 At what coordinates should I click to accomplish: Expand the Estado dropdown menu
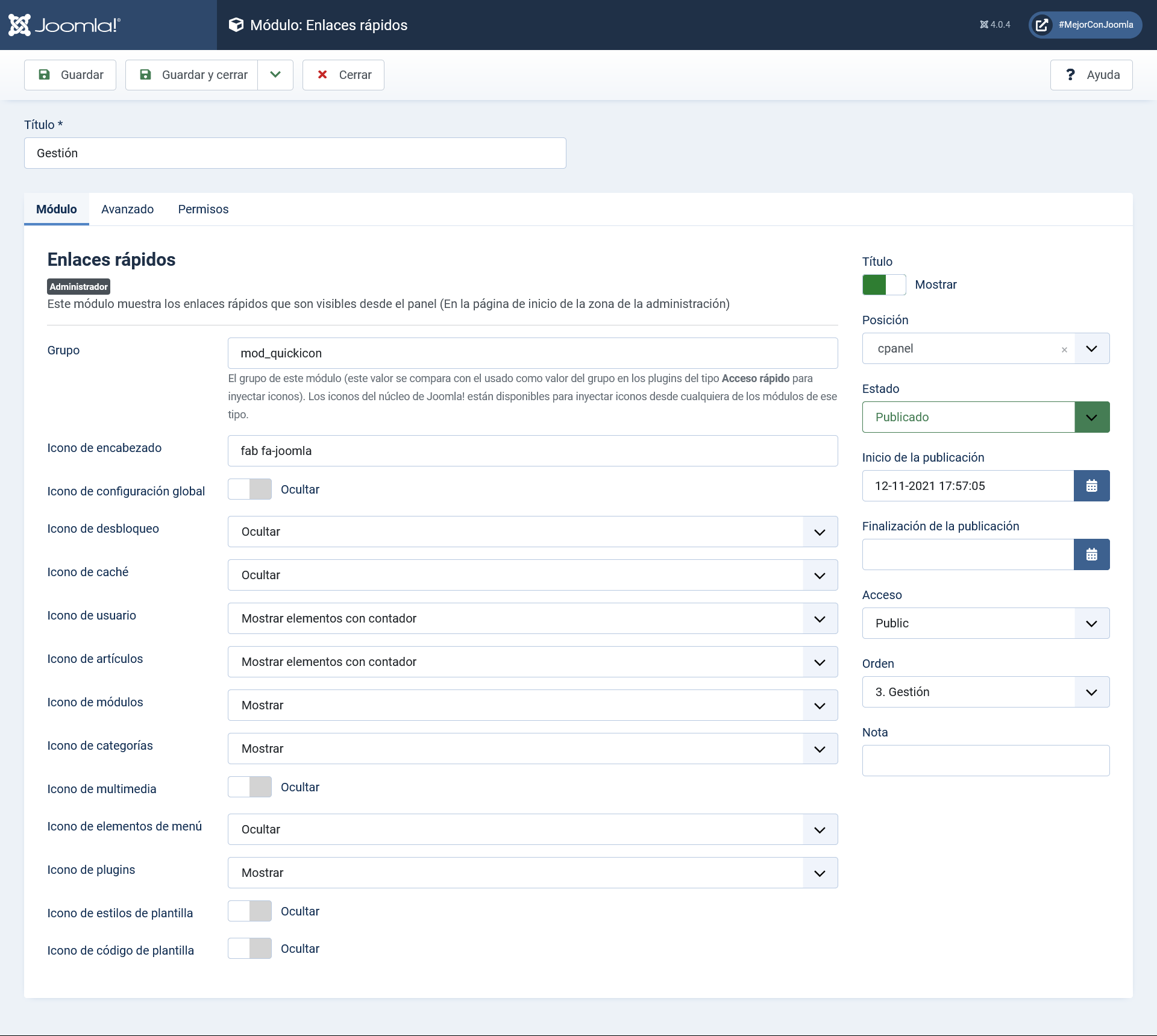pyautogui.click(x=1092, y=417)
